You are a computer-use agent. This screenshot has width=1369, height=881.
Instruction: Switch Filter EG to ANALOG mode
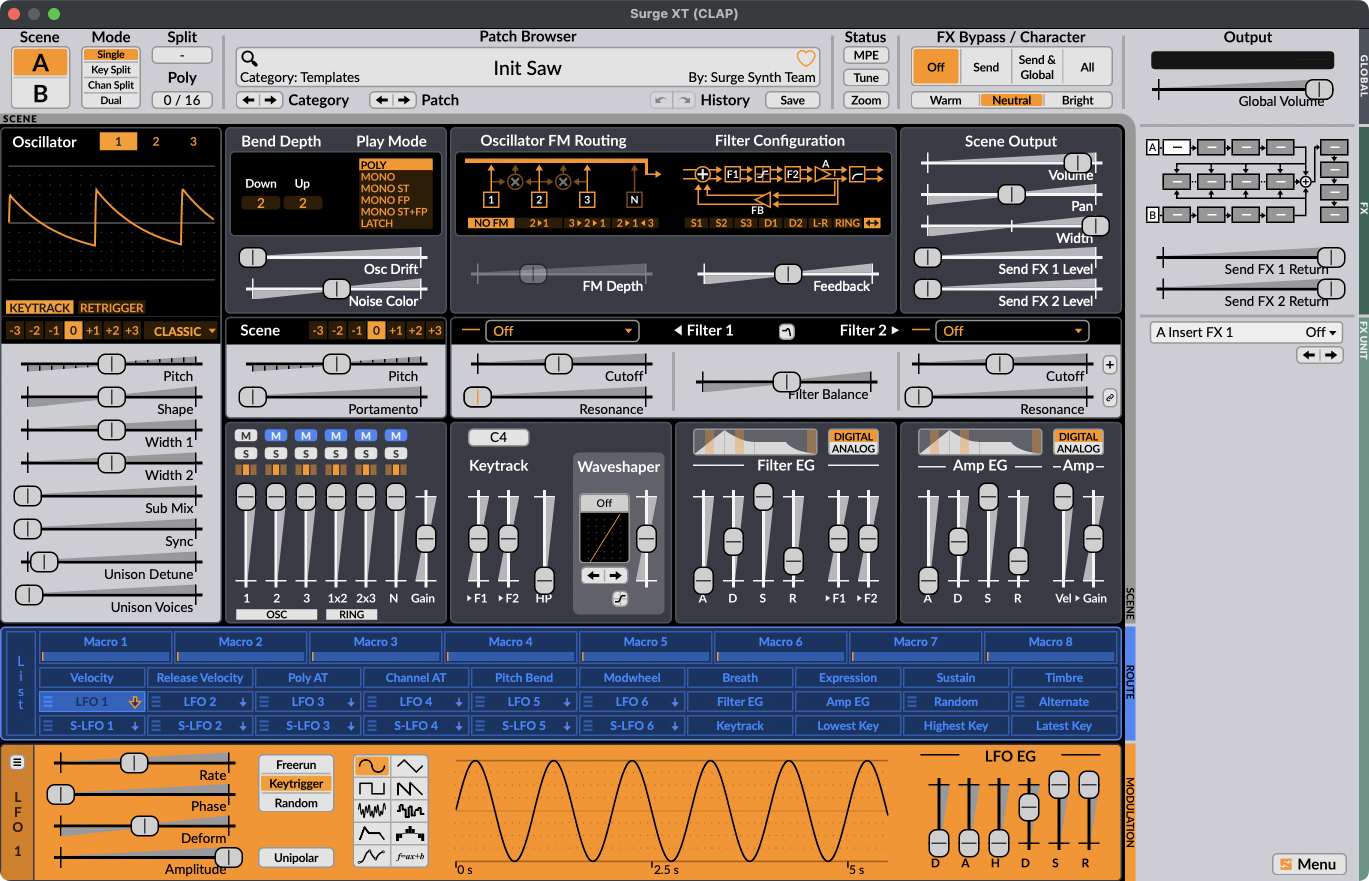click(x=853, y=449)
